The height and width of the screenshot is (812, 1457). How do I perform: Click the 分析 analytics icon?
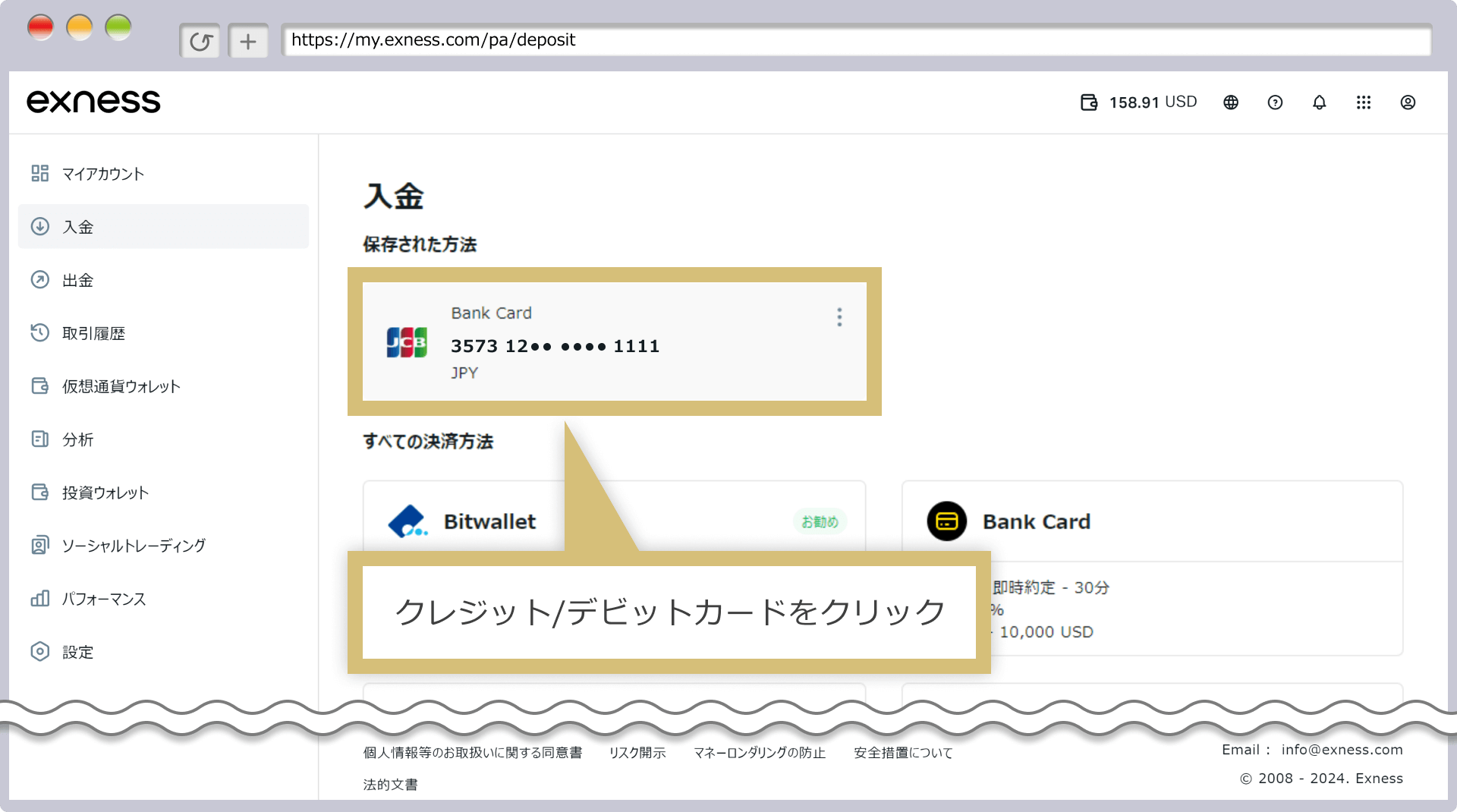[x=40, y=439]
